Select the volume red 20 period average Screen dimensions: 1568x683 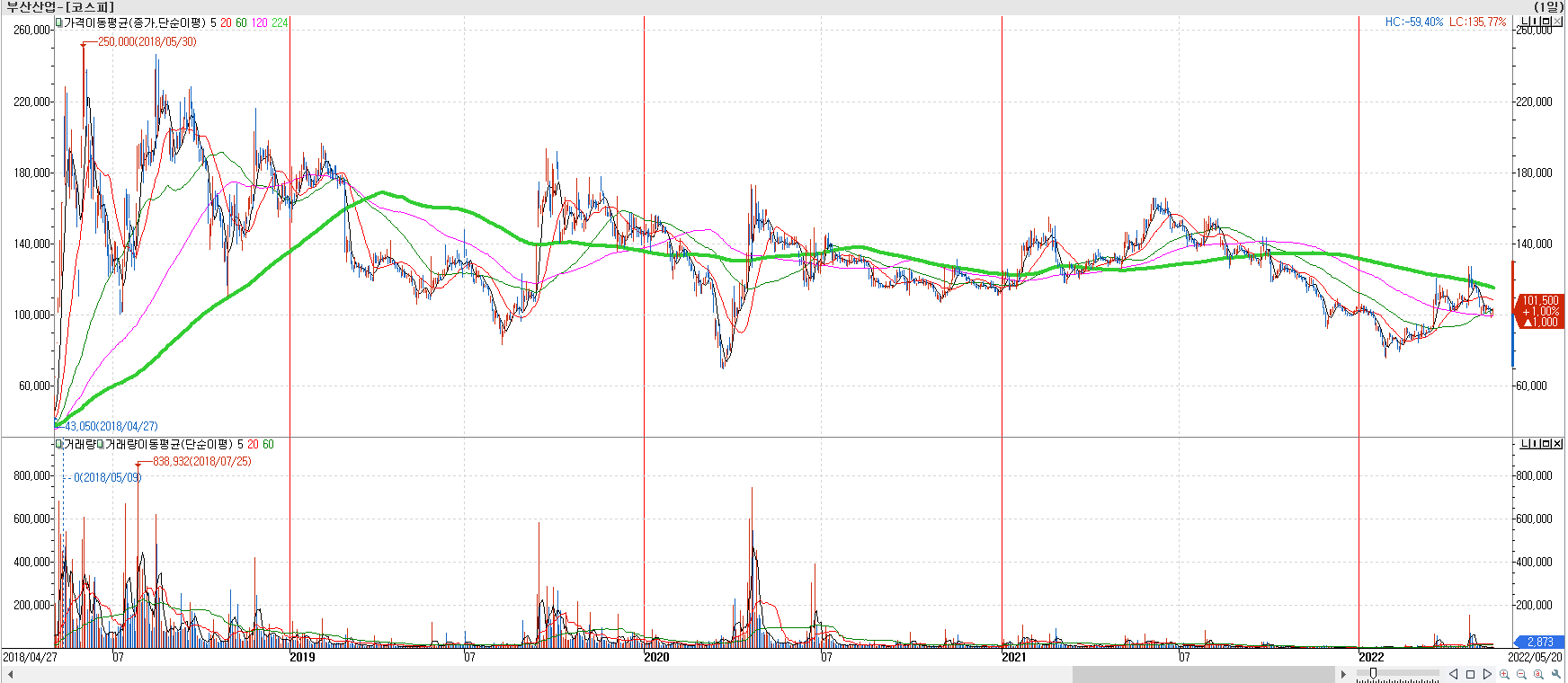[253, 444]
